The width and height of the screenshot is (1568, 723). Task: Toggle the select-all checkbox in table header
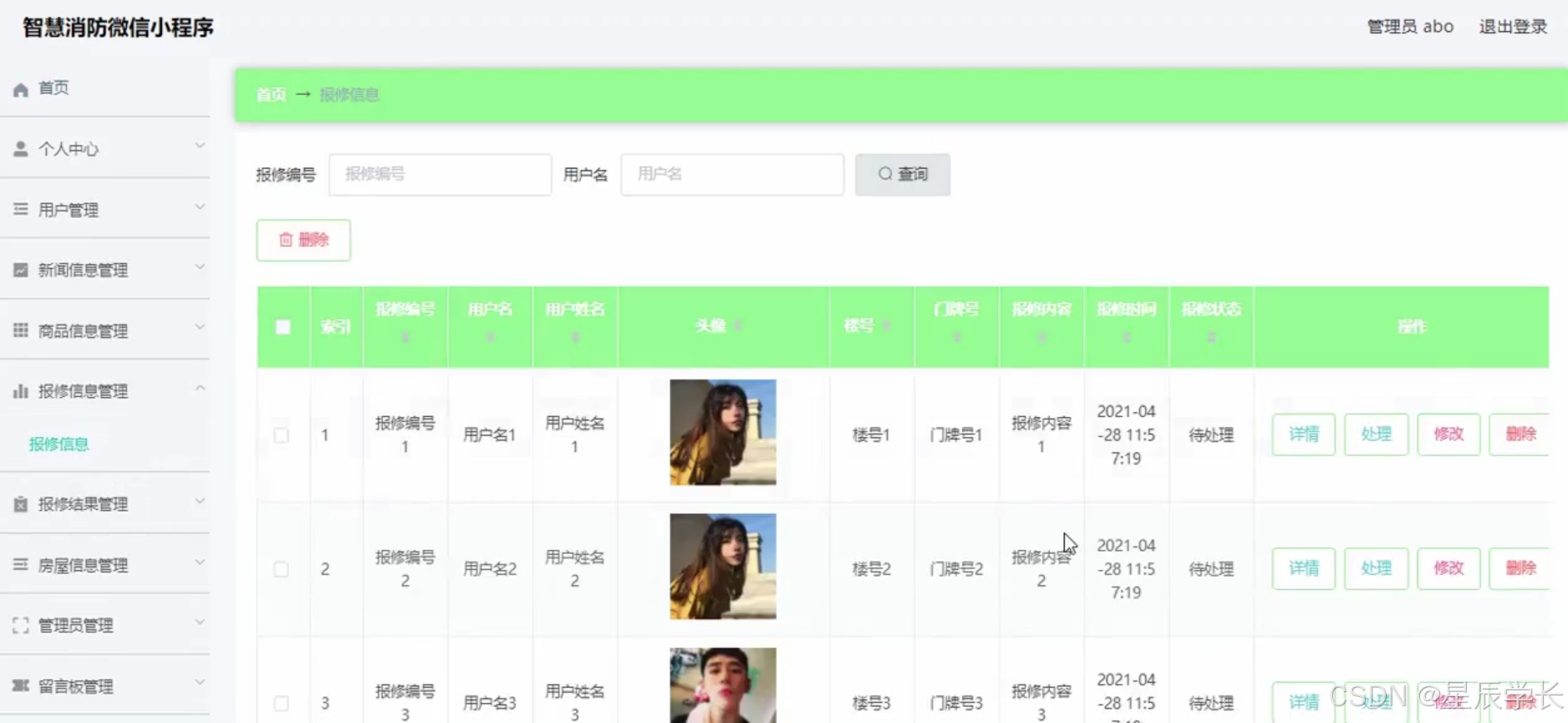click(x=283, y=327)
